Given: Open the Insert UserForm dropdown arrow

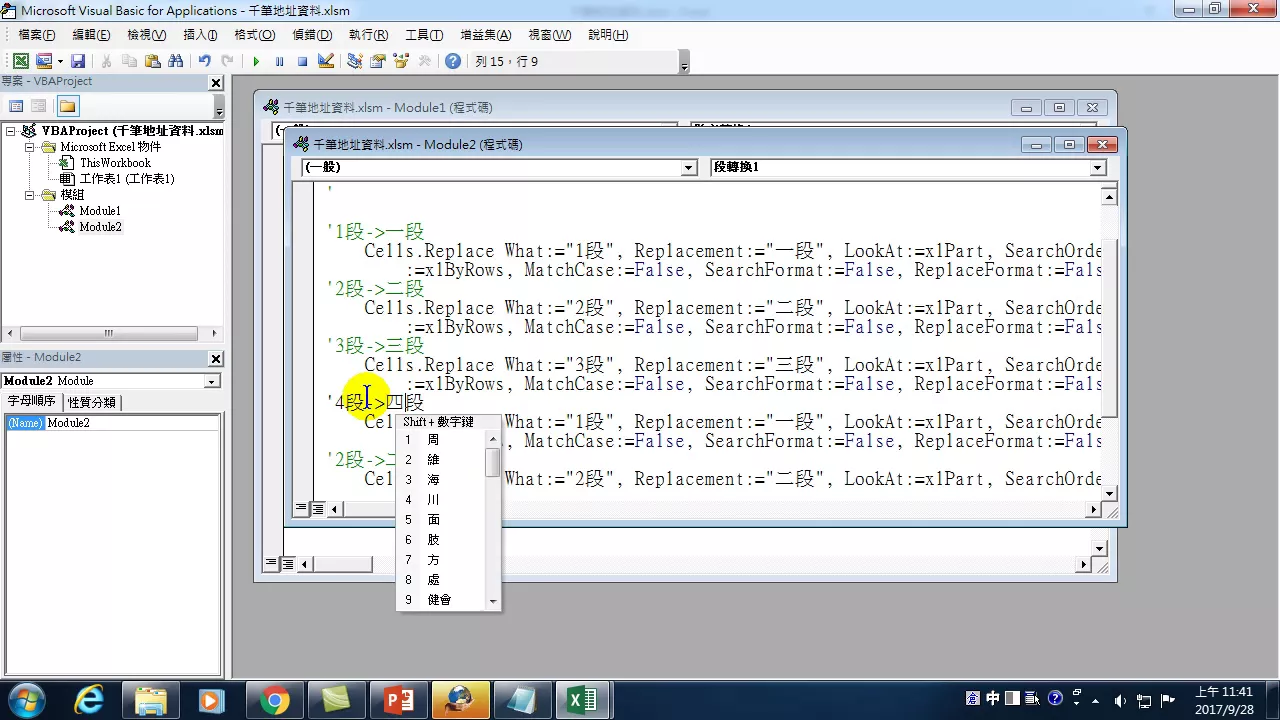Looking at the screenshot, I should [x=60, y=62].
